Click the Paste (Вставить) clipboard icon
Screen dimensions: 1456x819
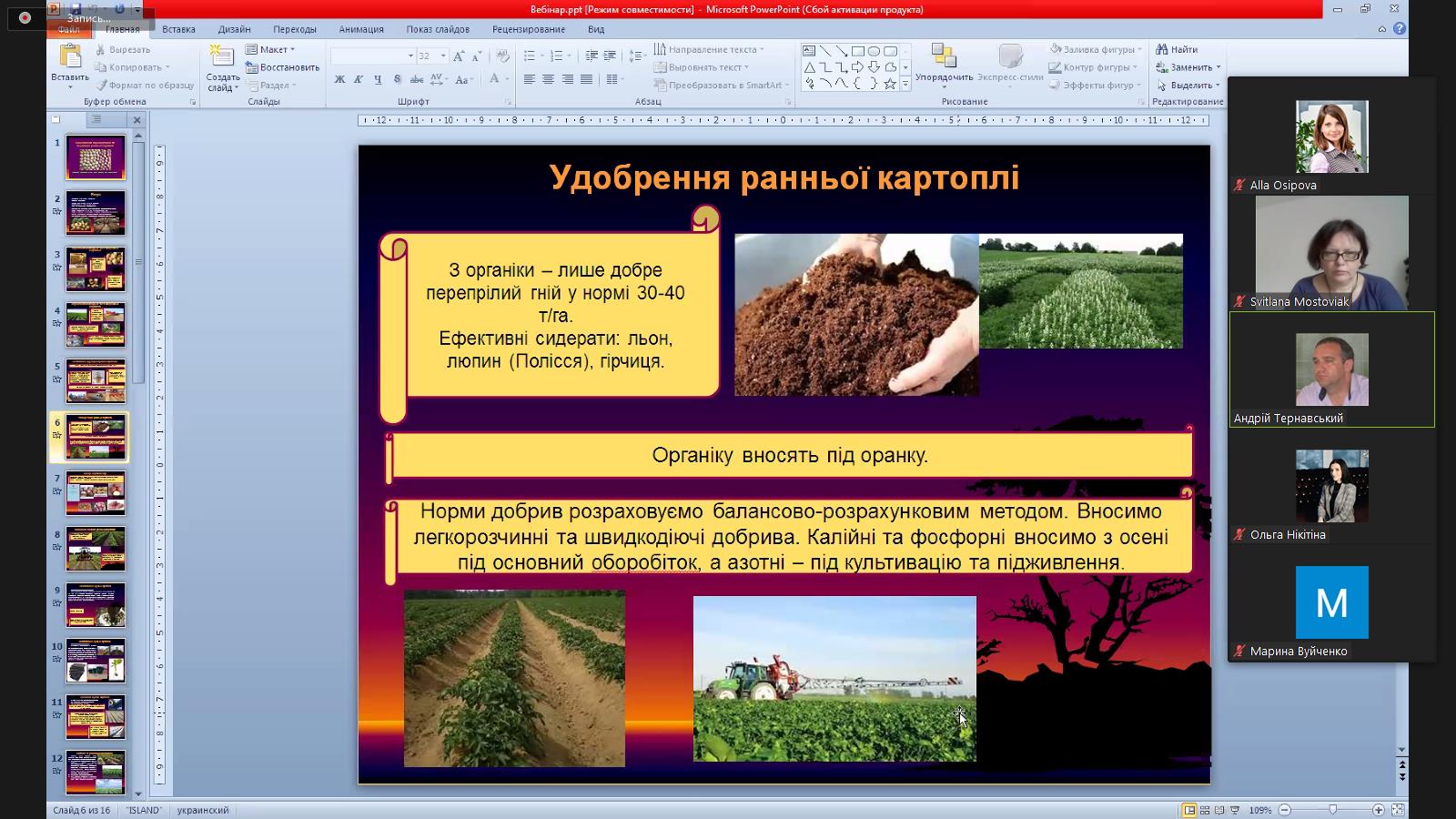point(70,56)
